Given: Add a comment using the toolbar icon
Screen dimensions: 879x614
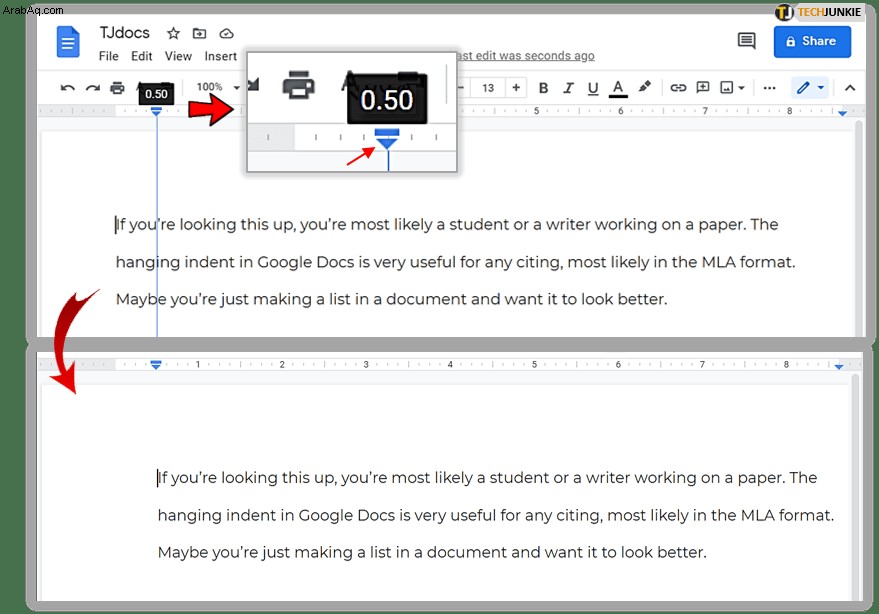Looking at the screenshot, I should [702, 87].
